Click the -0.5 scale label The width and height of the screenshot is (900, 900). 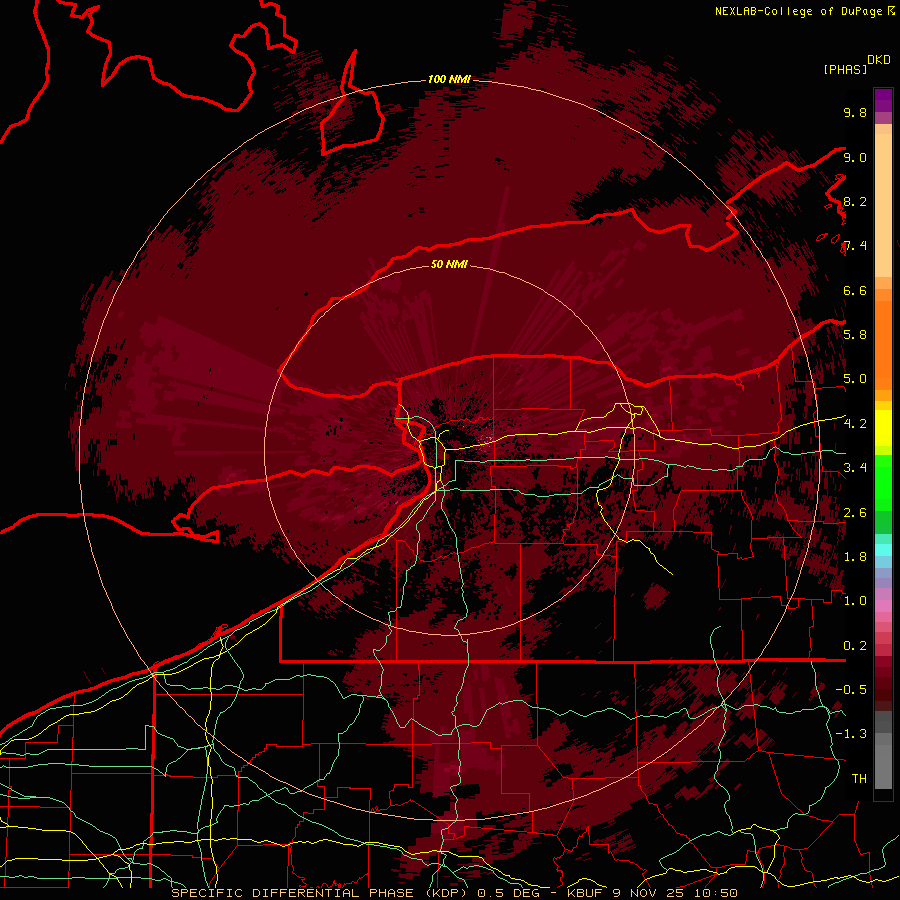pos(851,689)
